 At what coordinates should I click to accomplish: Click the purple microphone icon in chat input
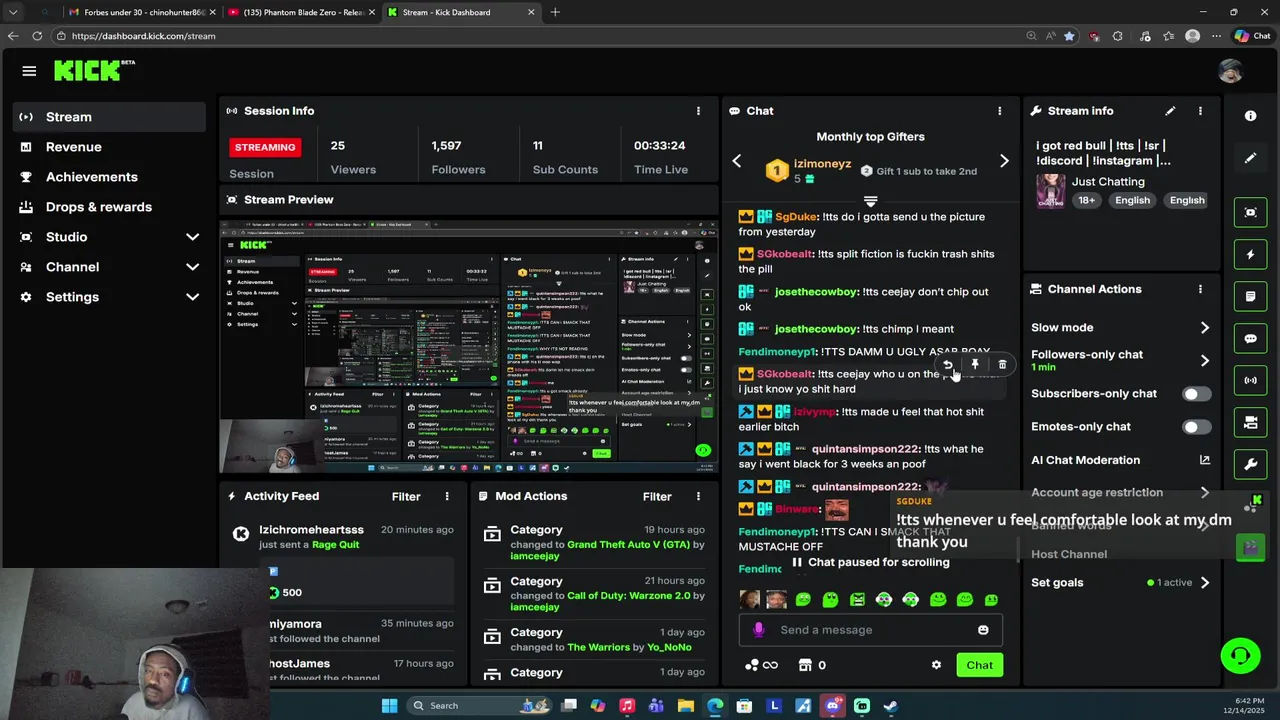tap(758, 630)
